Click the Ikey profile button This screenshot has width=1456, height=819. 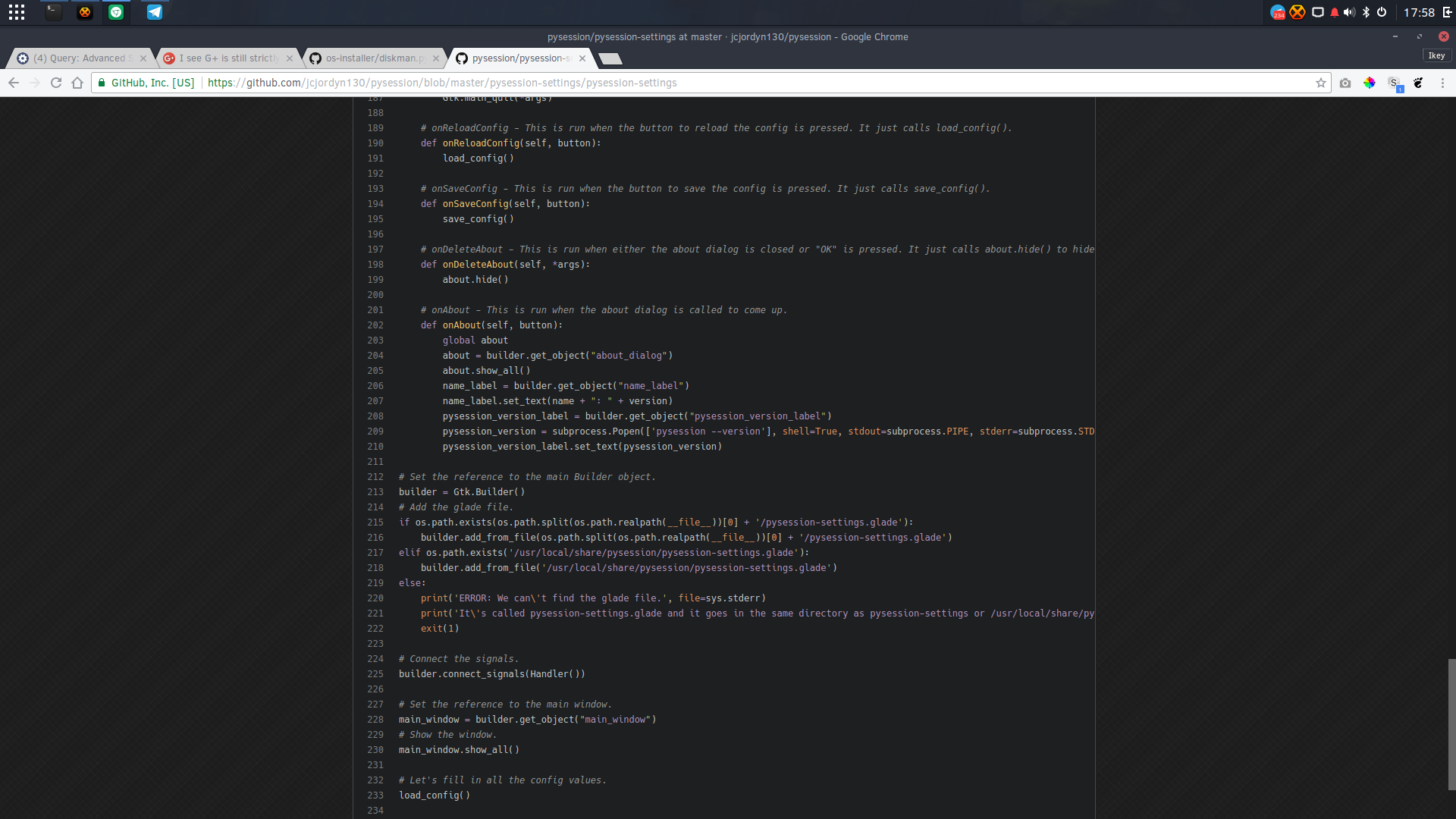click(x=1436, y=55)
